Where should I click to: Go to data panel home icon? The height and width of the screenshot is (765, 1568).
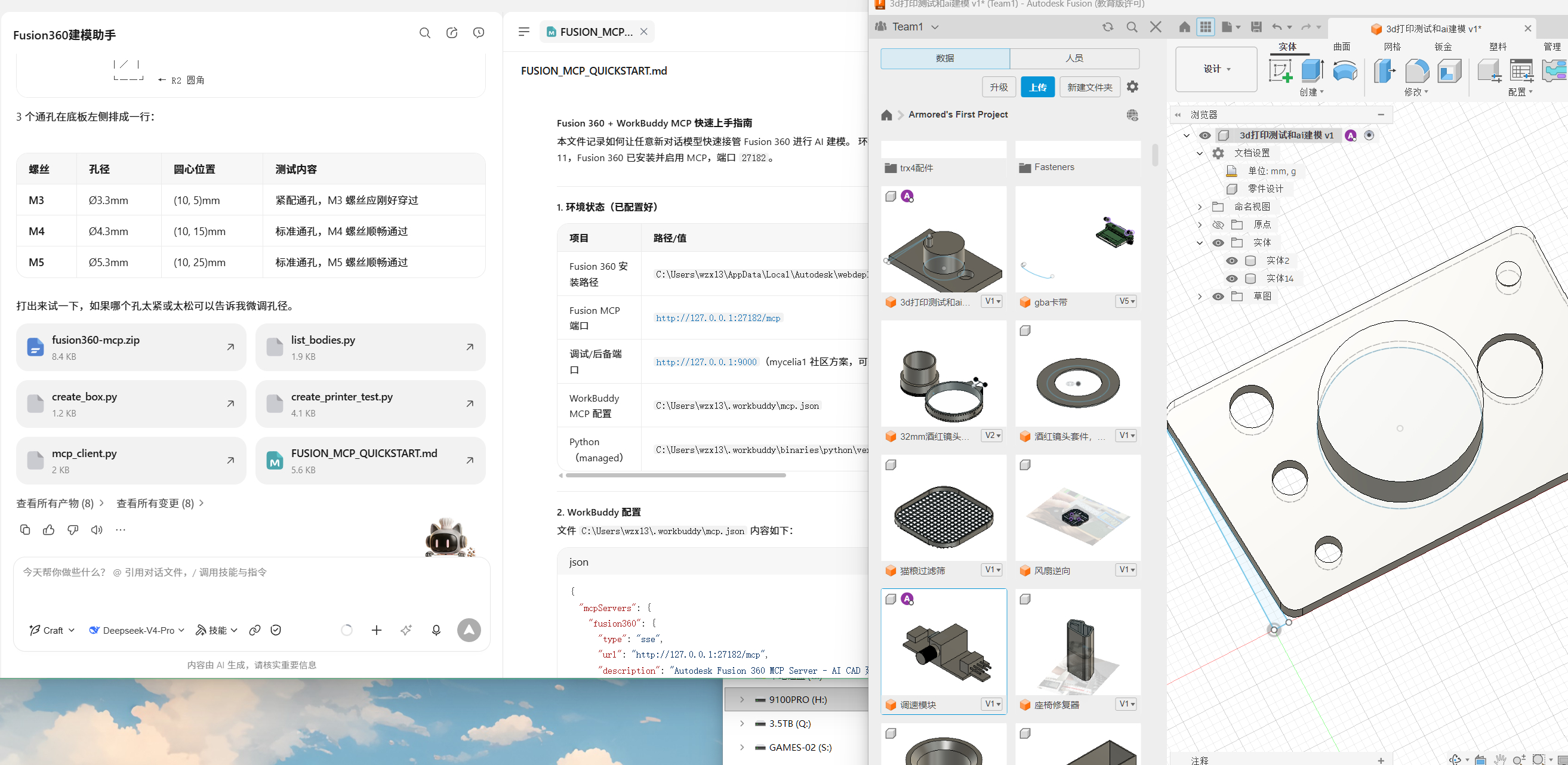886,115
